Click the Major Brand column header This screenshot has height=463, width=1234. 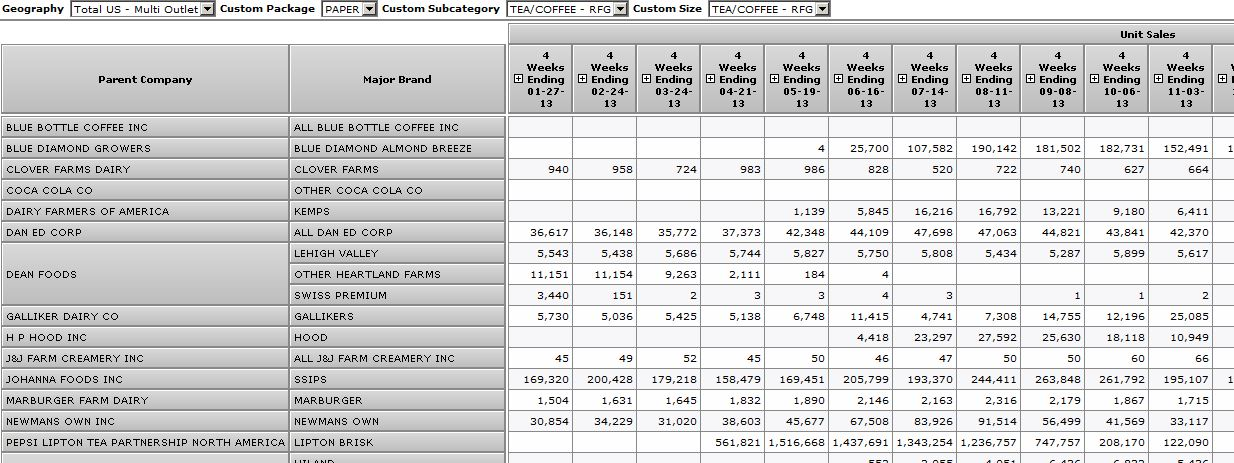point(397,79)
